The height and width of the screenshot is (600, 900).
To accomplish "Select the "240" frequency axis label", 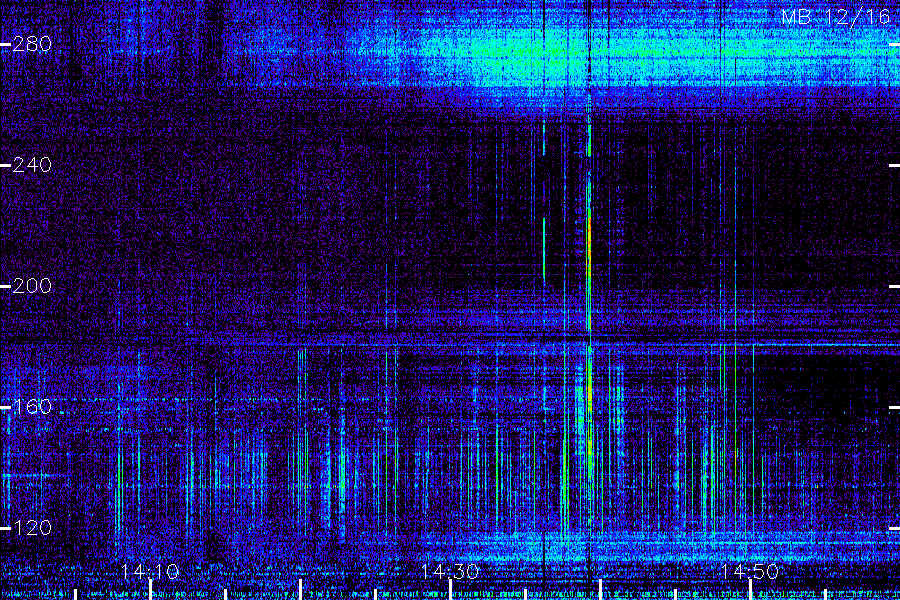I will coord(32,165).
